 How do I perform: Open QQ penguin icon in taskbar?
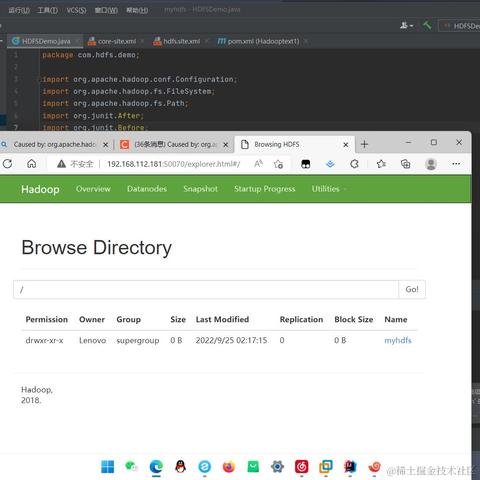[180, 467]
